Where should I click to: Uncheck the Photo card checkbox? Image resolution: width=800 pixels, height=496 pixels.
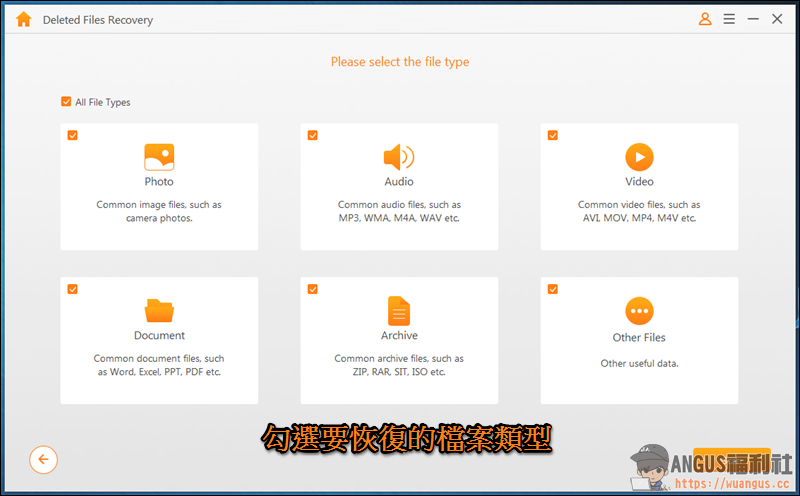click(x=72, y=135)
